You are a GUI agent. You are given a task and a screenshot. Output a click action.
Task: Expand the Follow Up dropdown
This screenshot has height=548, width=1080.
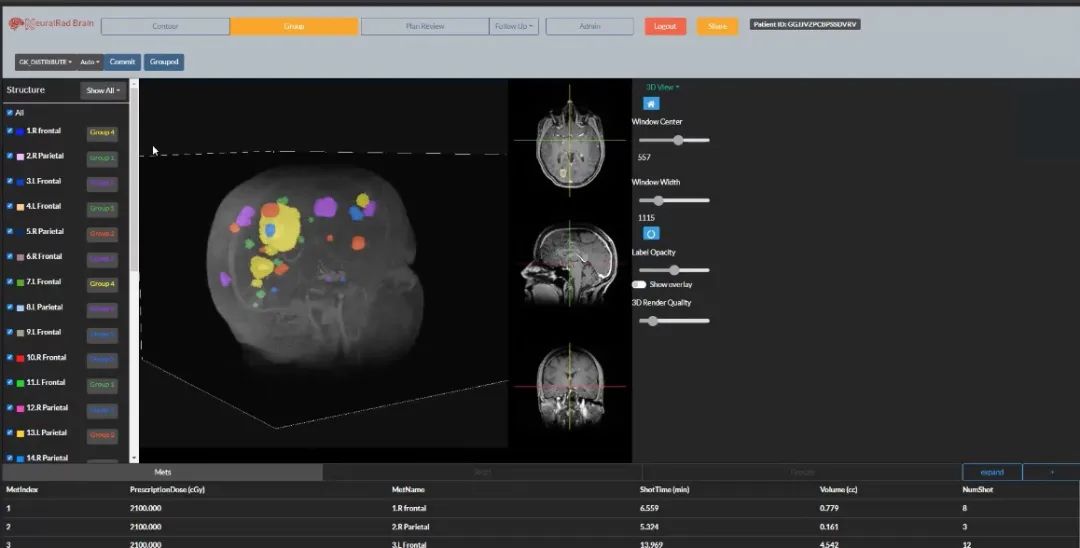tap(515, 27)
